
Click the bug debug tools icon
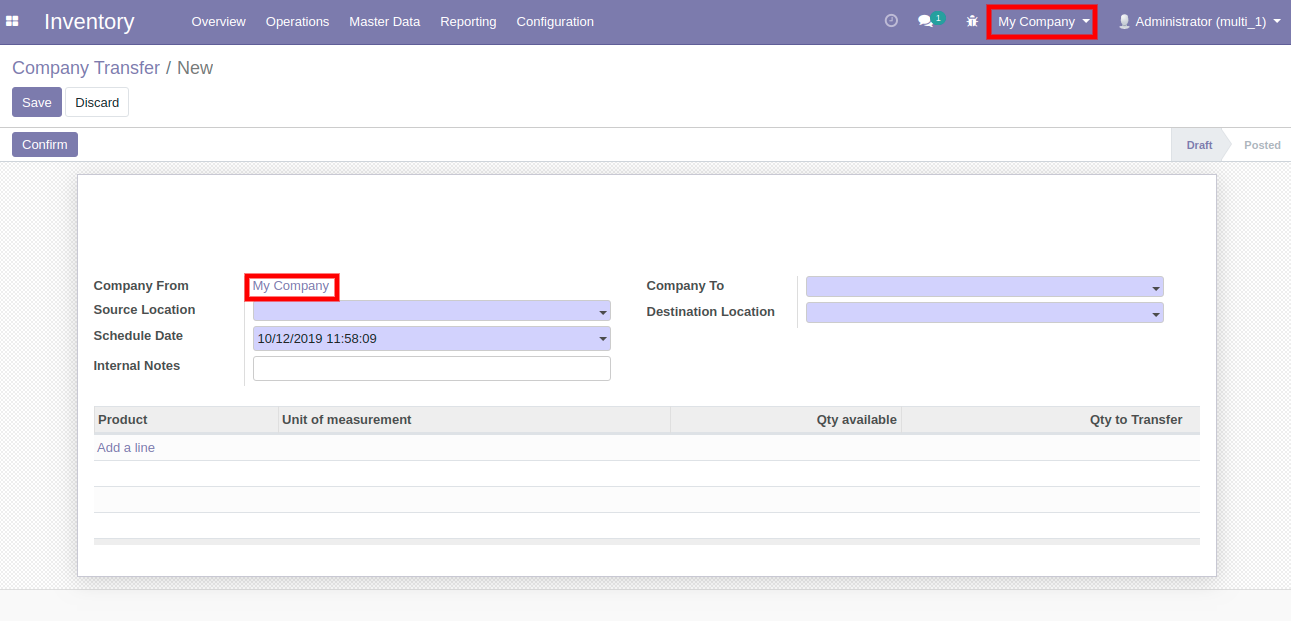pyautogui.click(x=972, y=21)
